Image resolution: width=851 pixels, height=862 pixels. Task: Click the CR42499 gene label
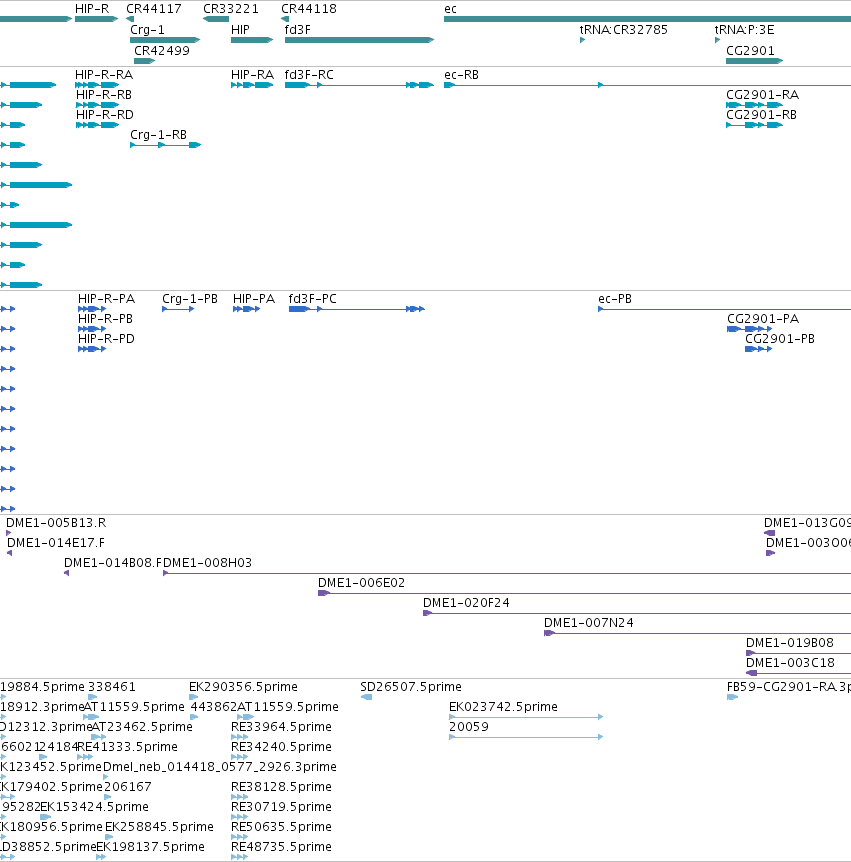[162, 51]
